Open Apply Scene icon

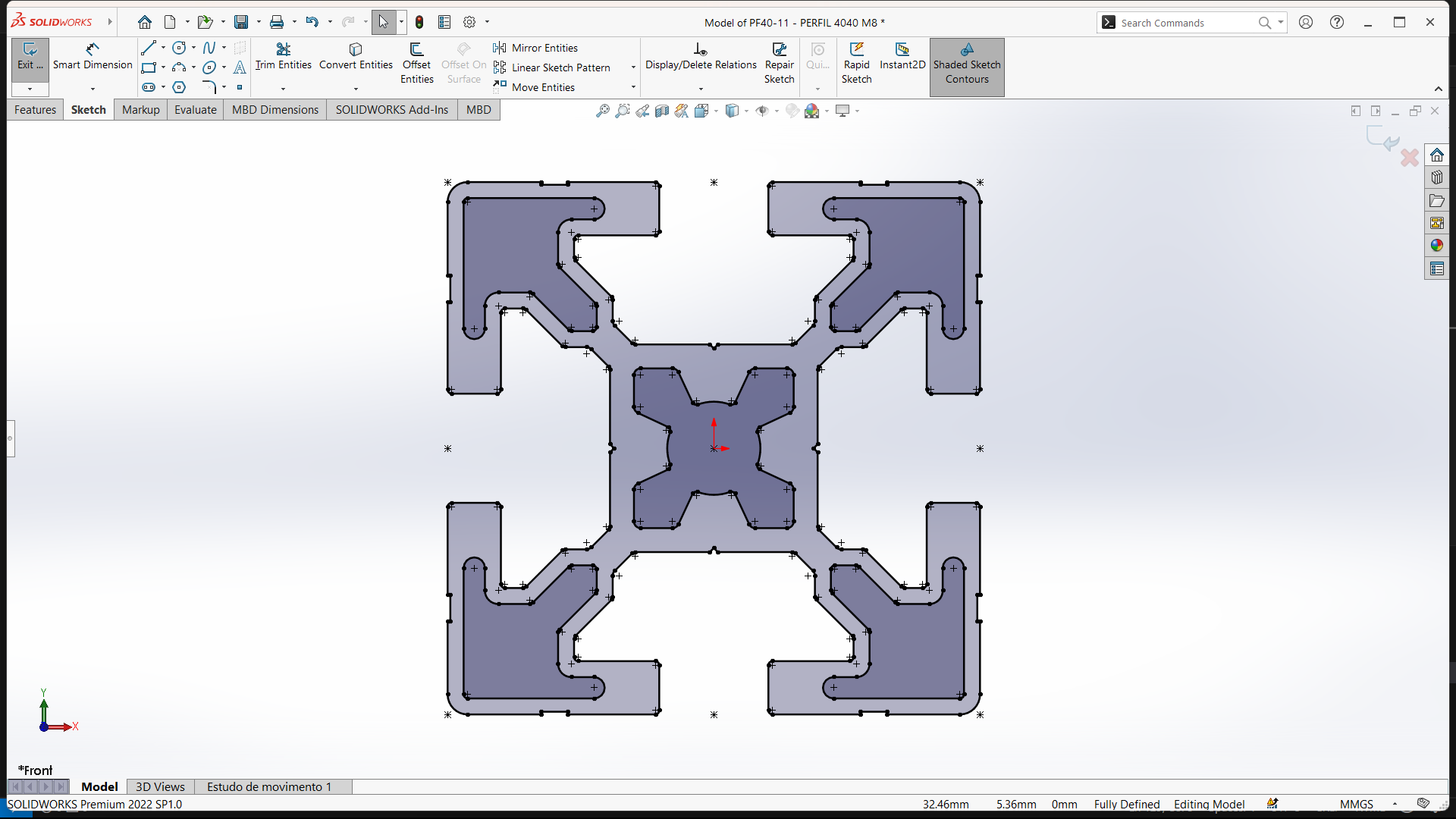[x=812, y=111]
